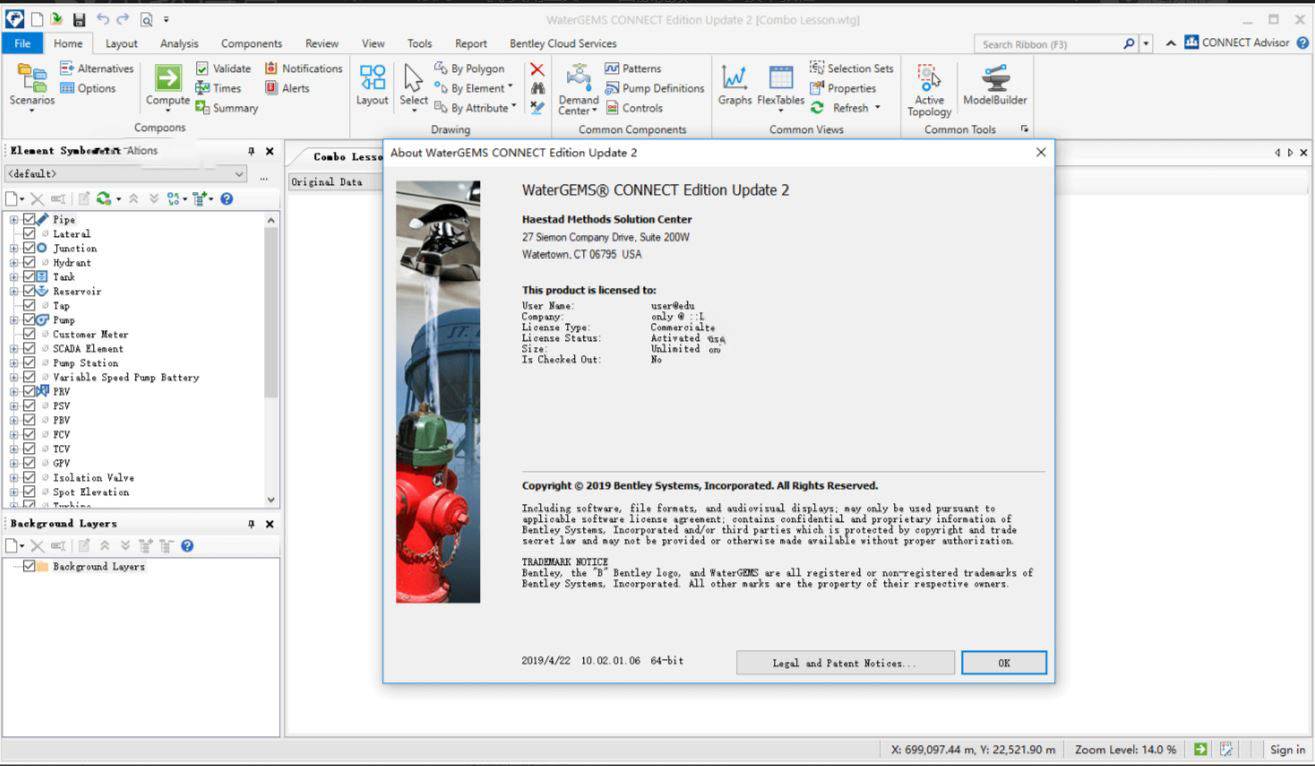The width and height of the screenshot is (1315, 766).
Task: Close the About WaterGEMS dialog
Action: coord(1040,152)
